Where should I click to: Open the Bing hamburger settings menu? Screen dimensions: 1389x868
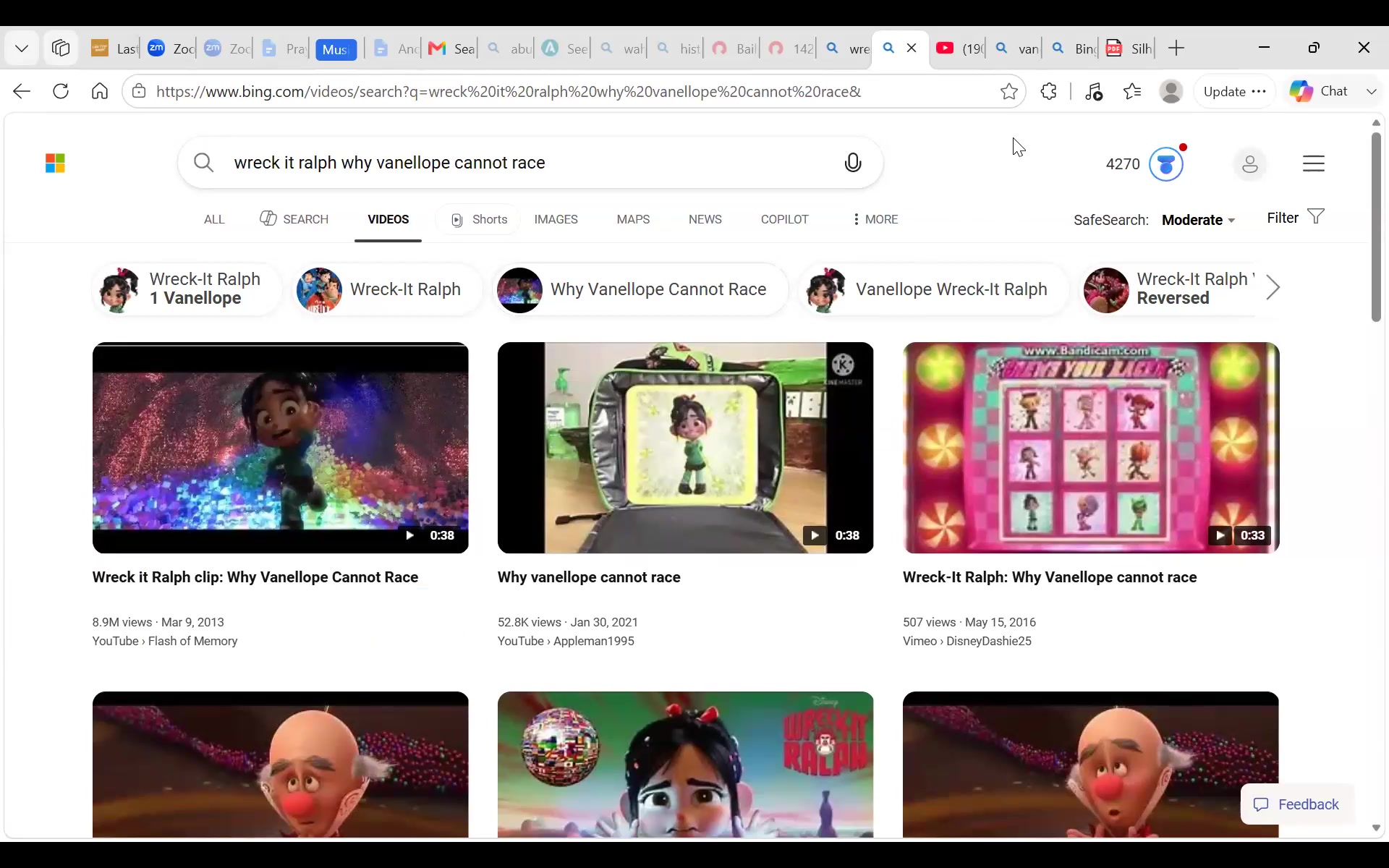1314,163
